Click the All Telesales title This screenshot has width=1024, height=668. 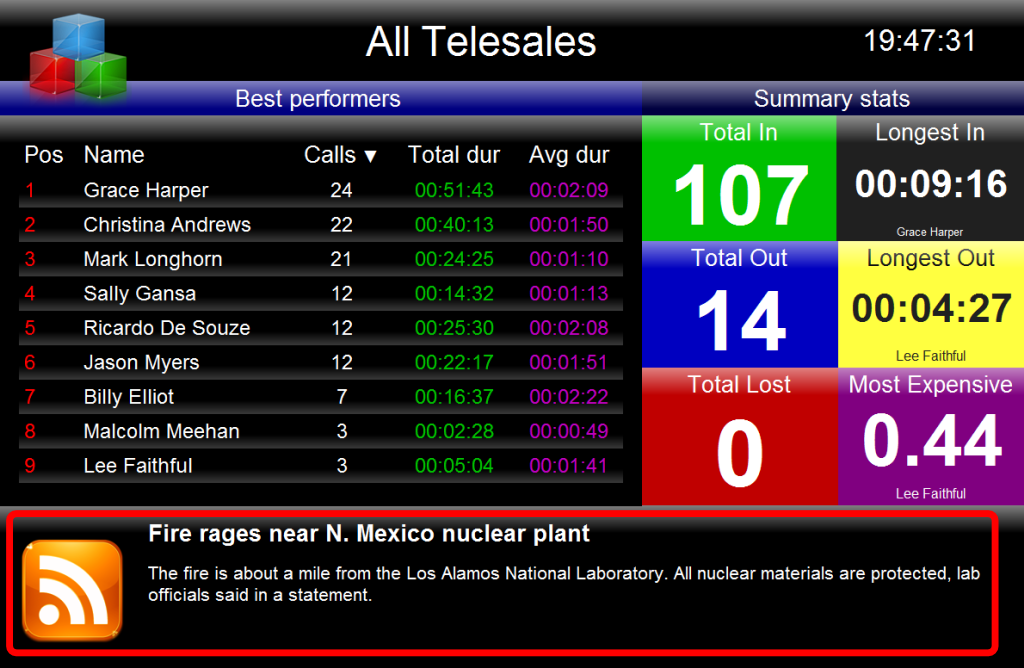pos(481,42)
